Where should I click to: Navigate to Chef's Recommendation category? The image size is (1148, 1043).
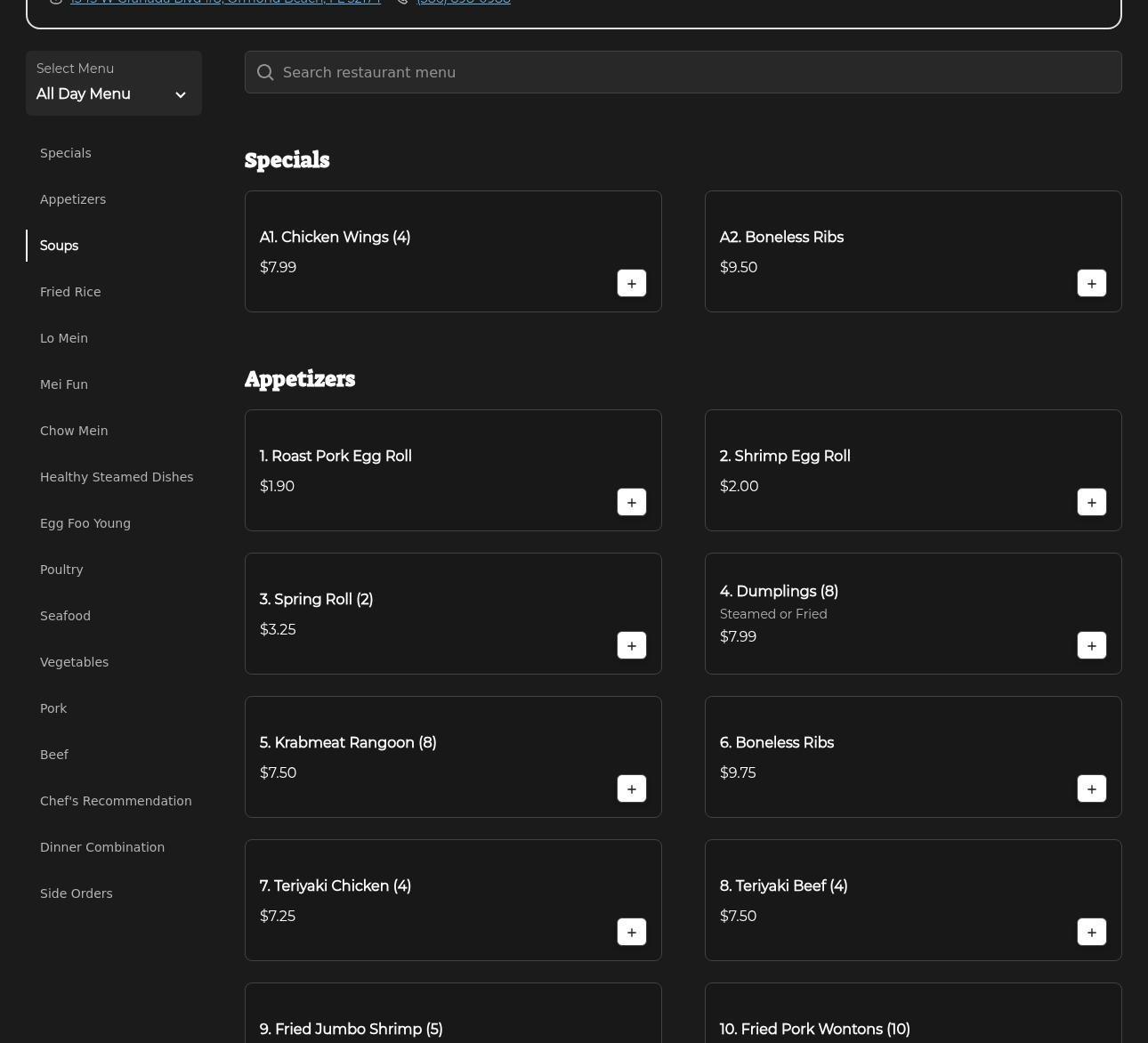point(116,801)
